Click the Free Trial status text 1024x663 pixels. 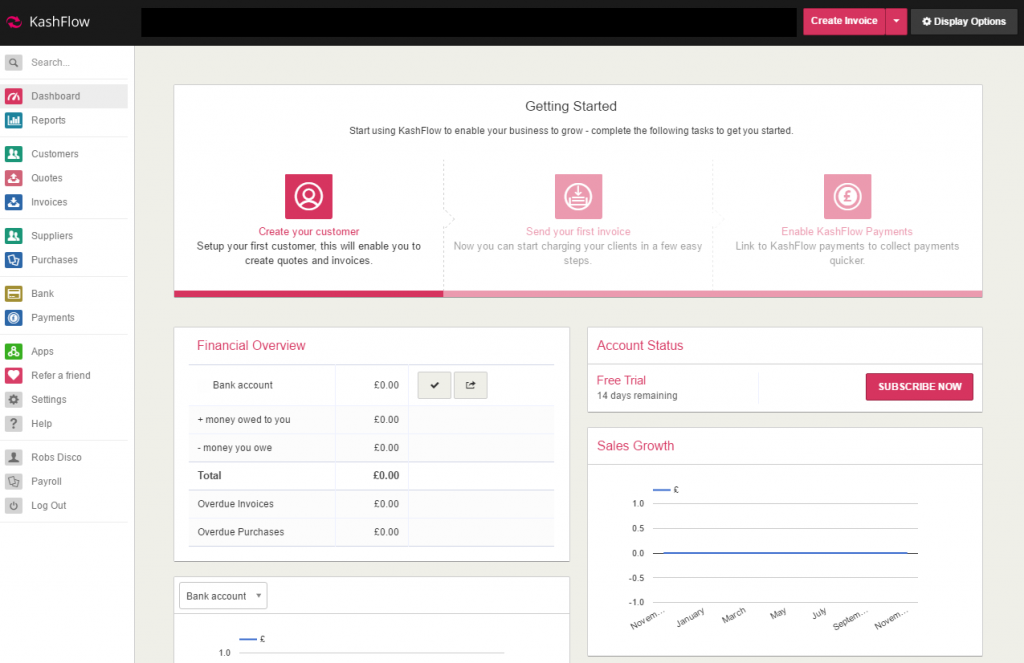(x=621, y=380)
